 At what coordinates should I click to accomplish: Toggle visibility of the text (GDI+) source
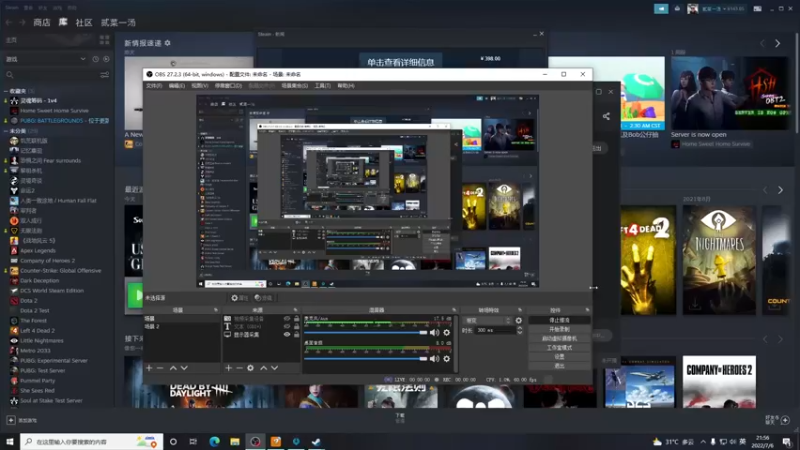[x=287, y=327]
